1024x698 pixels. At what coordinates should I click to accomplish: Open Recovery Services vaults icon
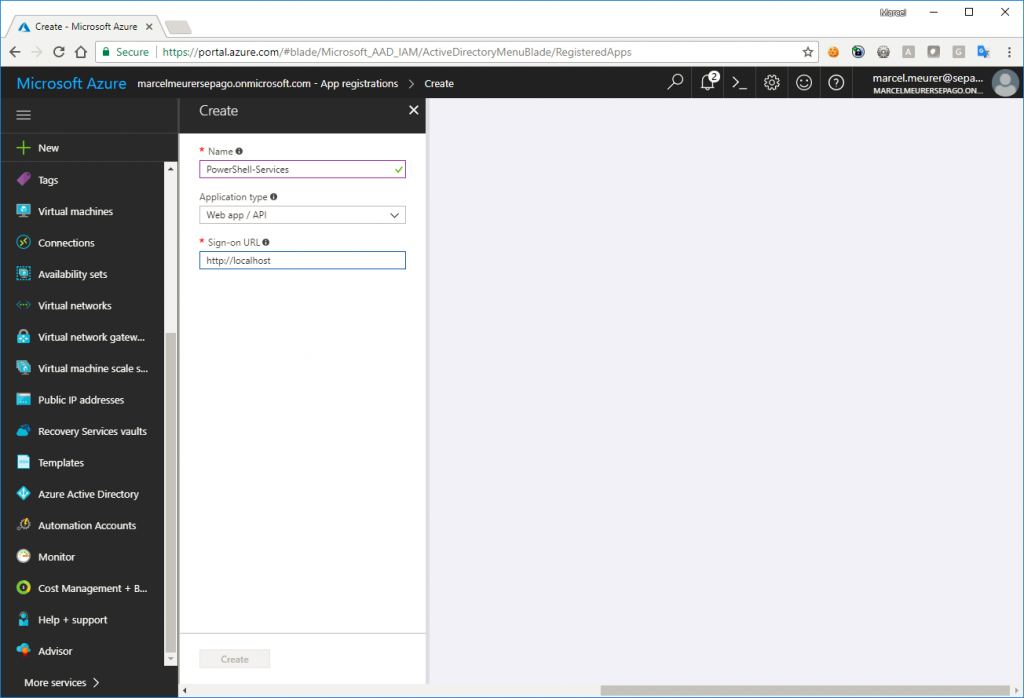[x=24, y=430]
